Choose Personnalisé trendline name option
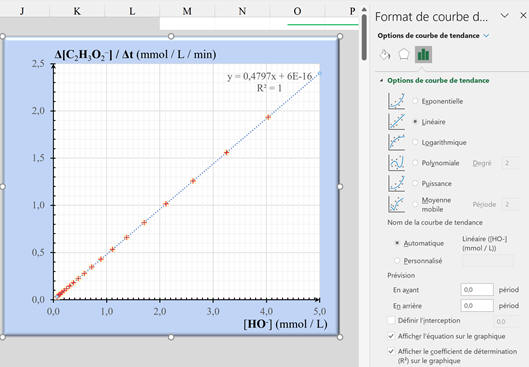The image size is (529, 367). point(397,261)
